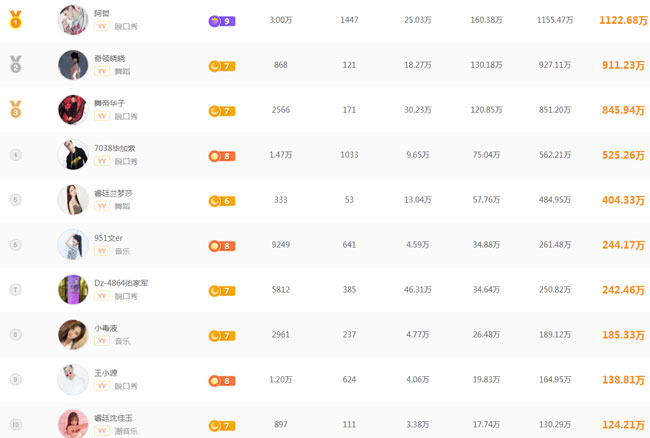Click the total value 525.26万

pyautogui.click(x=623, y=155)
